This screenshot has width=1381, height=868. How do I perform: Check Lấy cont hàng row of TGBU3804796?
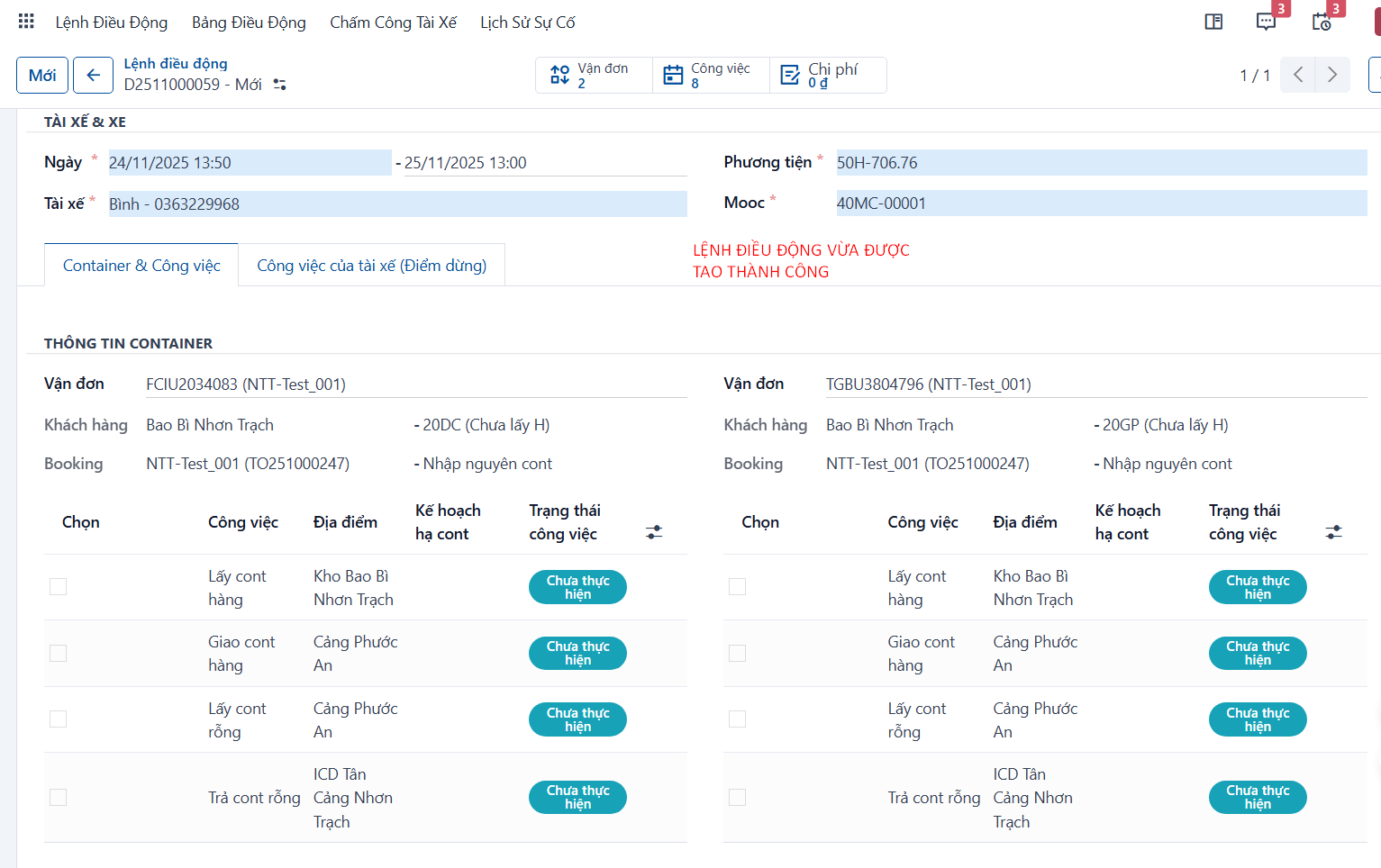pyautogui.click(x=738, y=587)
